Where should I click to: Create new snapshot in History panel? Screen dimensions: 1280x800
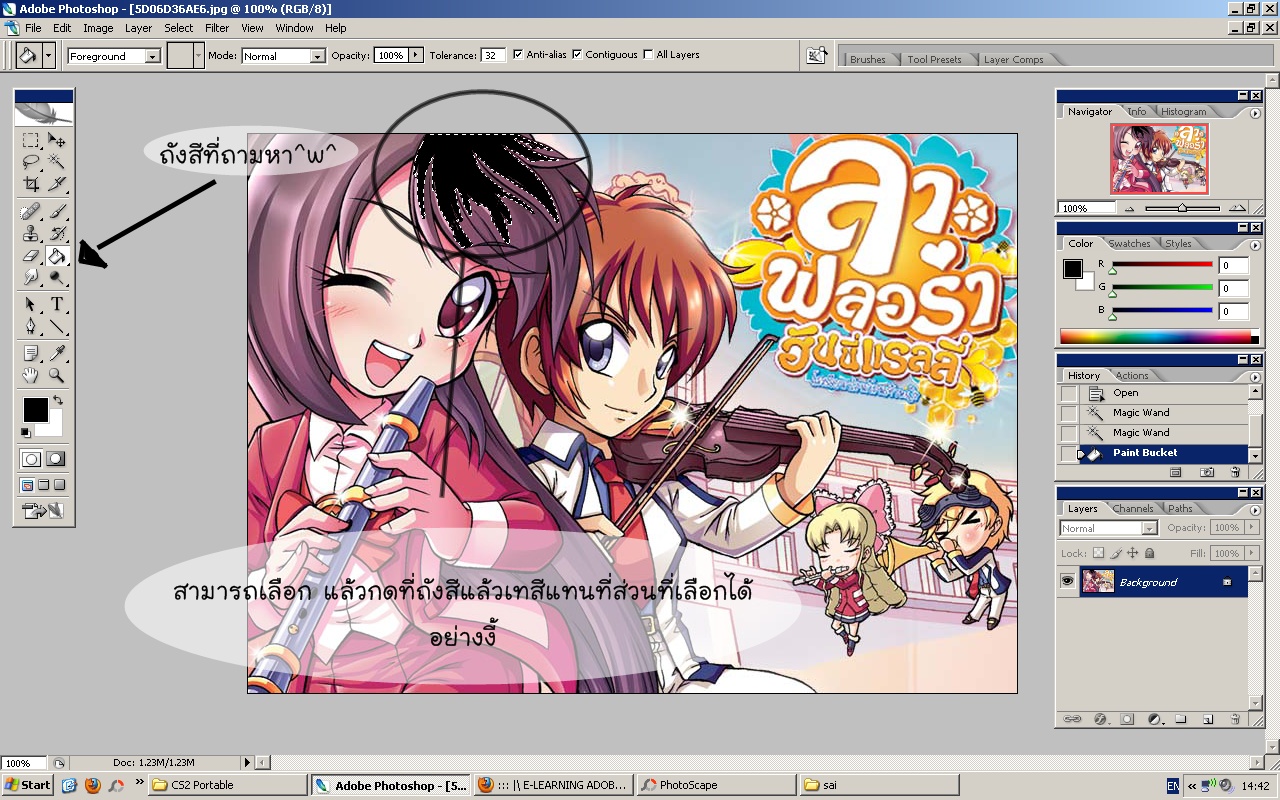(1207, 472)
